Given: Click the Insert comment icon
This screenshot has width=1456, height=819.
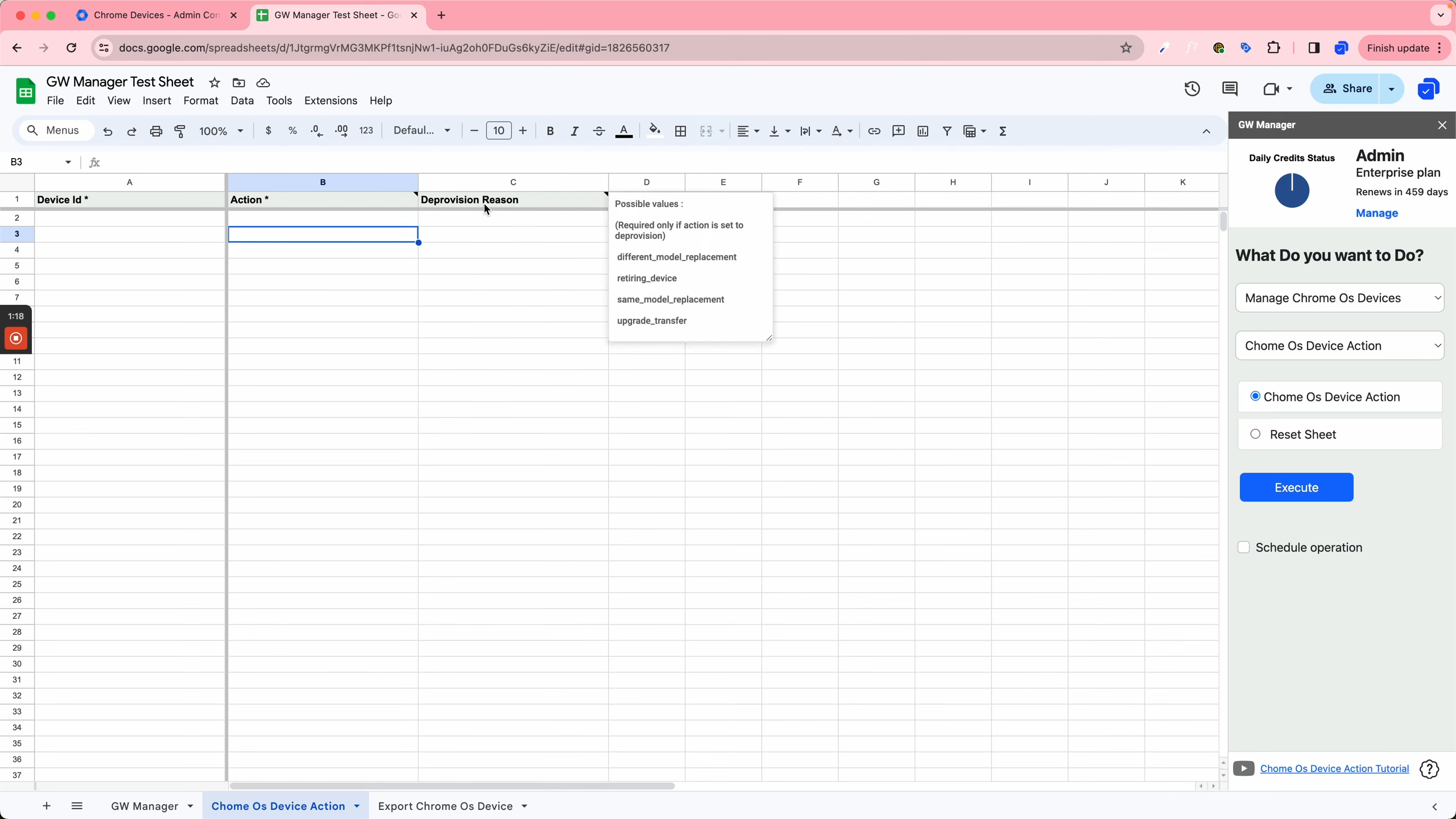Looking at the screenshot, I should point(899,131).
